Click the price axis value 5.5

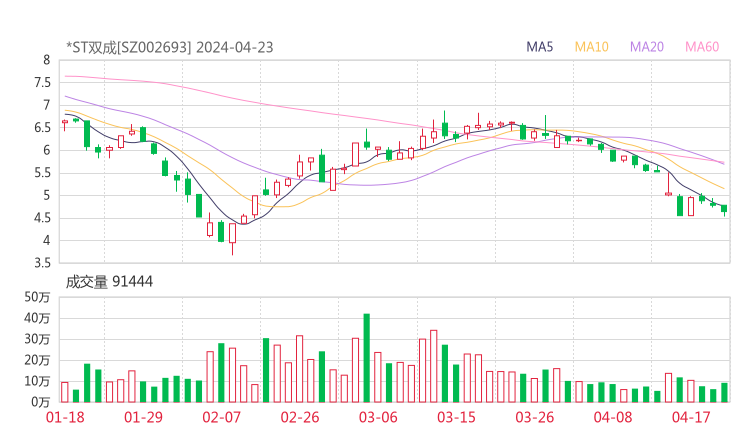pos(42,173)
